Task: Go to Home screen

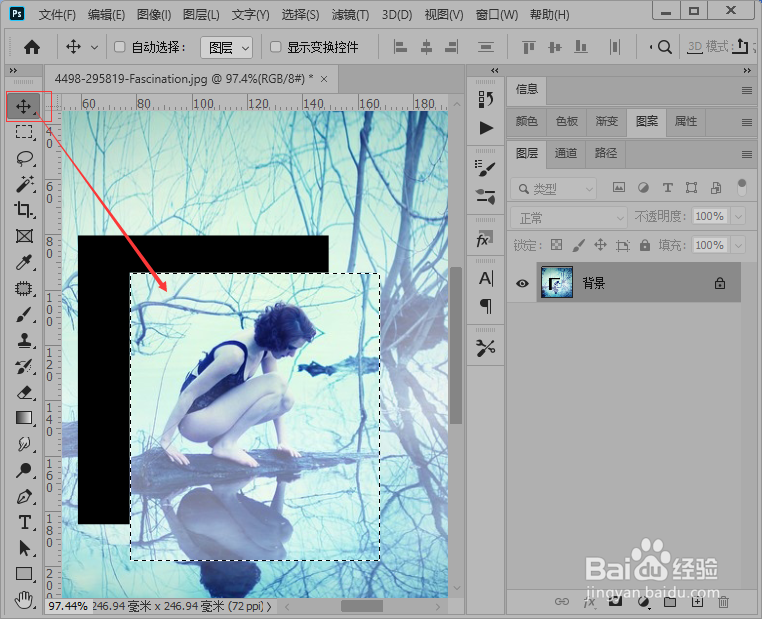Action: pos(32,47)
